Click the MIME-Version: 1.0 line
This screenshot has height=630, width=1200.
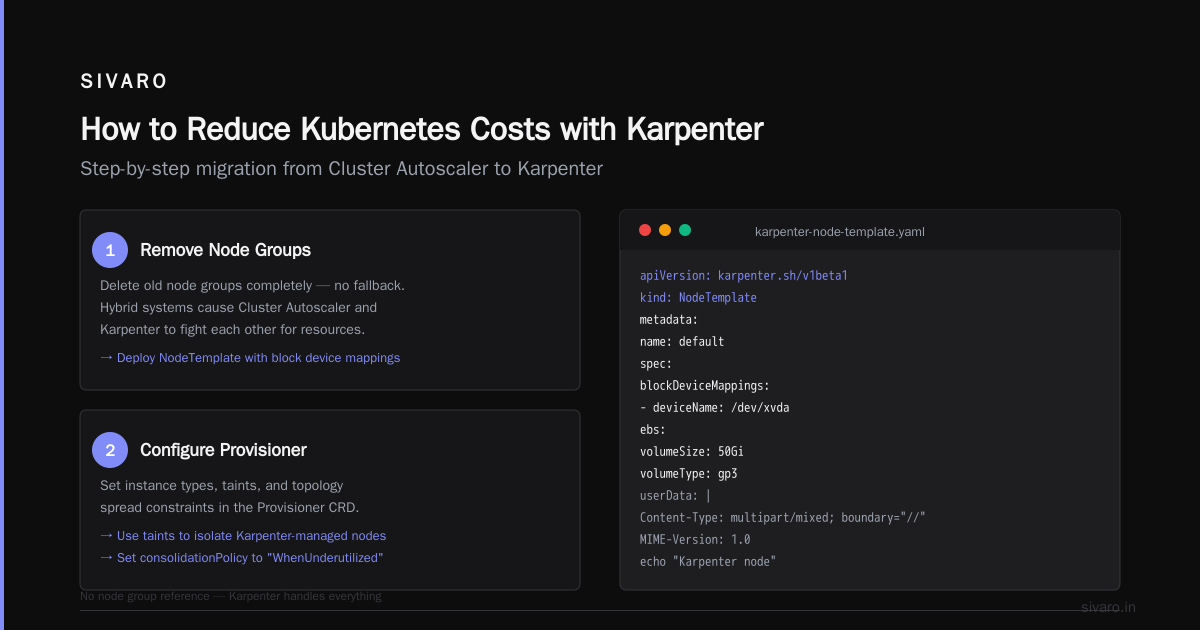click(x=695, y=539)
